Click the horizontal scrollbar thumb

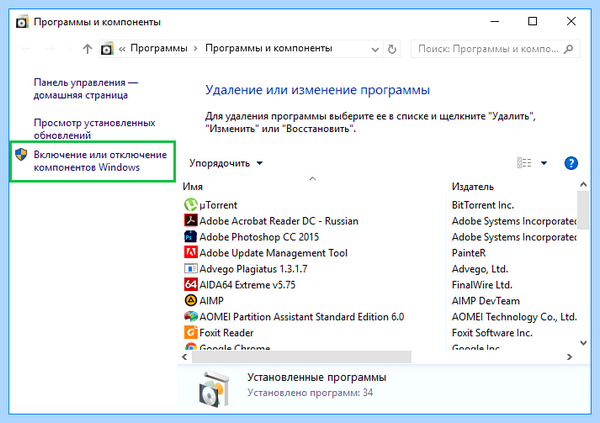[302, 357]
